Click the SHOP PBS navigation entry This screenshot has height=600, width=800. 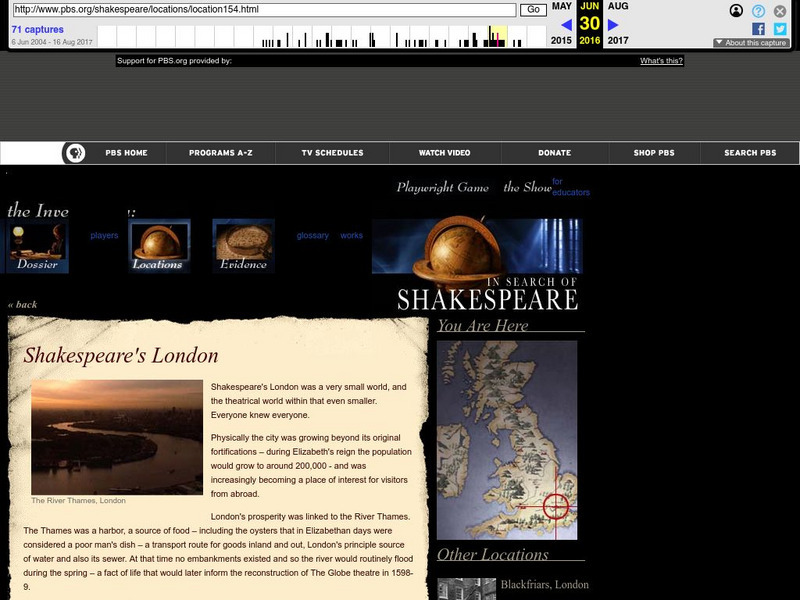654,154
